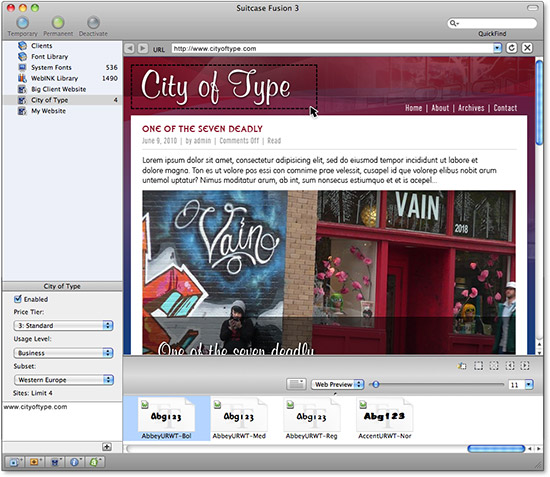This screenshot has height=477, width=550.
Task: Select the AccentURWT-Nor font thumbnail
Action: click(384, 418)
